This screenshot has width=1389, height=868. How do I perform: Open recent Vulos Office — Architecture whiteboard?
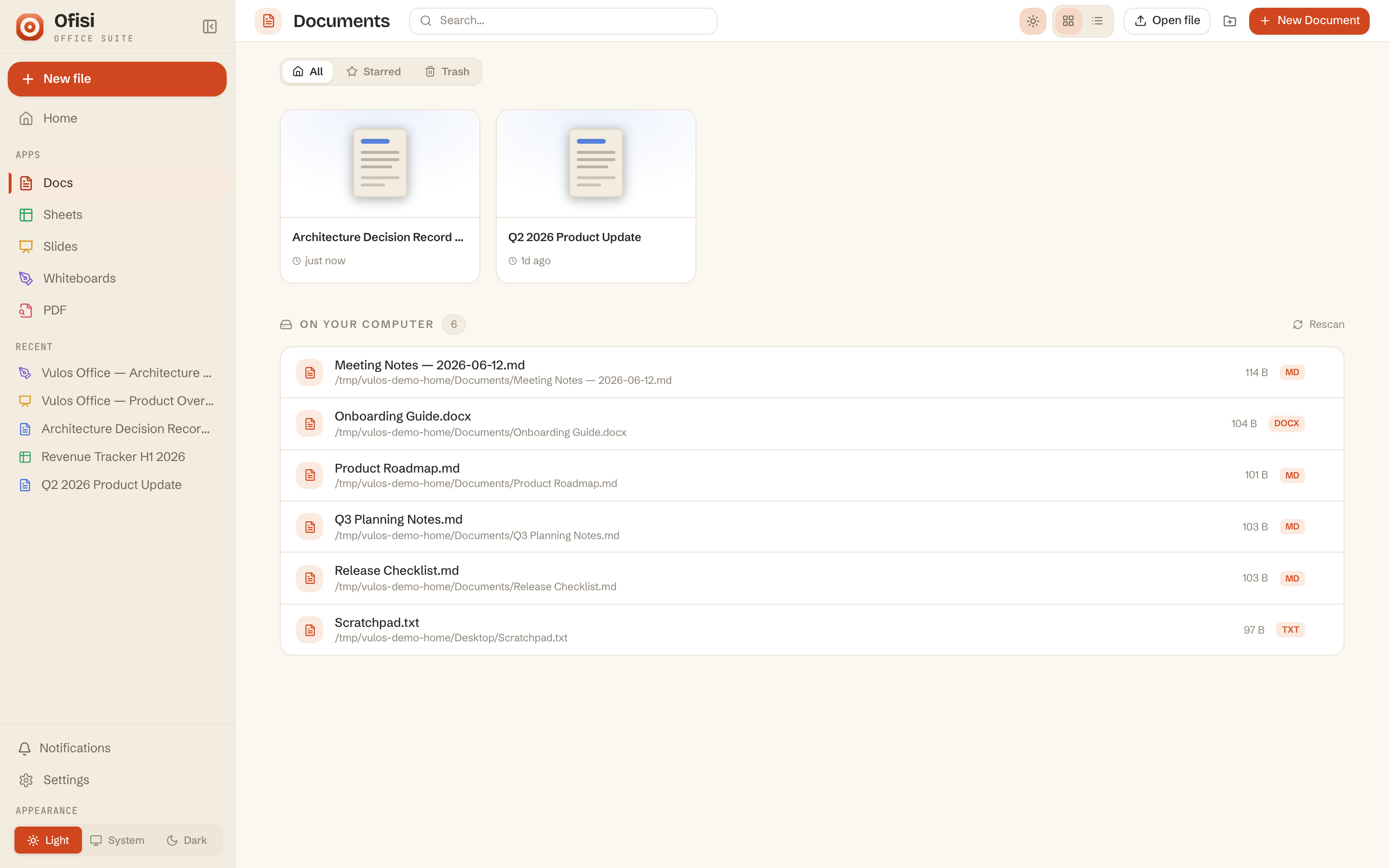tap(117, 373)
